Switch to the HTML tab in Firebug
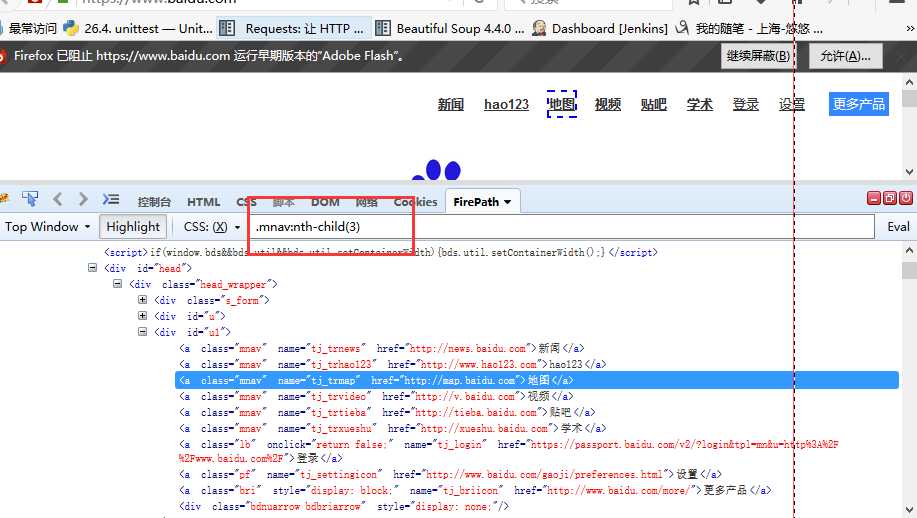Viewport: 917px width, 518px height. (x=204, y=202)
